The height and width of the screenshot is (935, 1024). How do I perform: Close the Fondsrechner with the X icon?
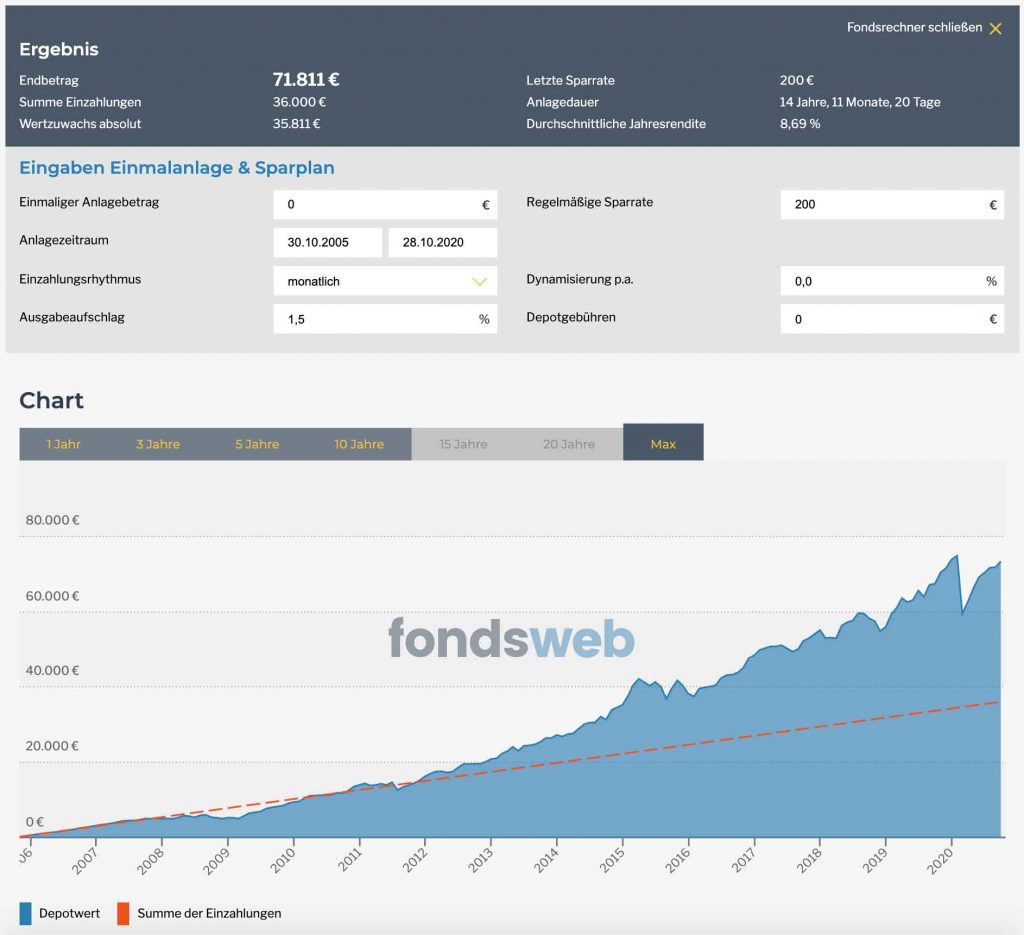(995, 28)
